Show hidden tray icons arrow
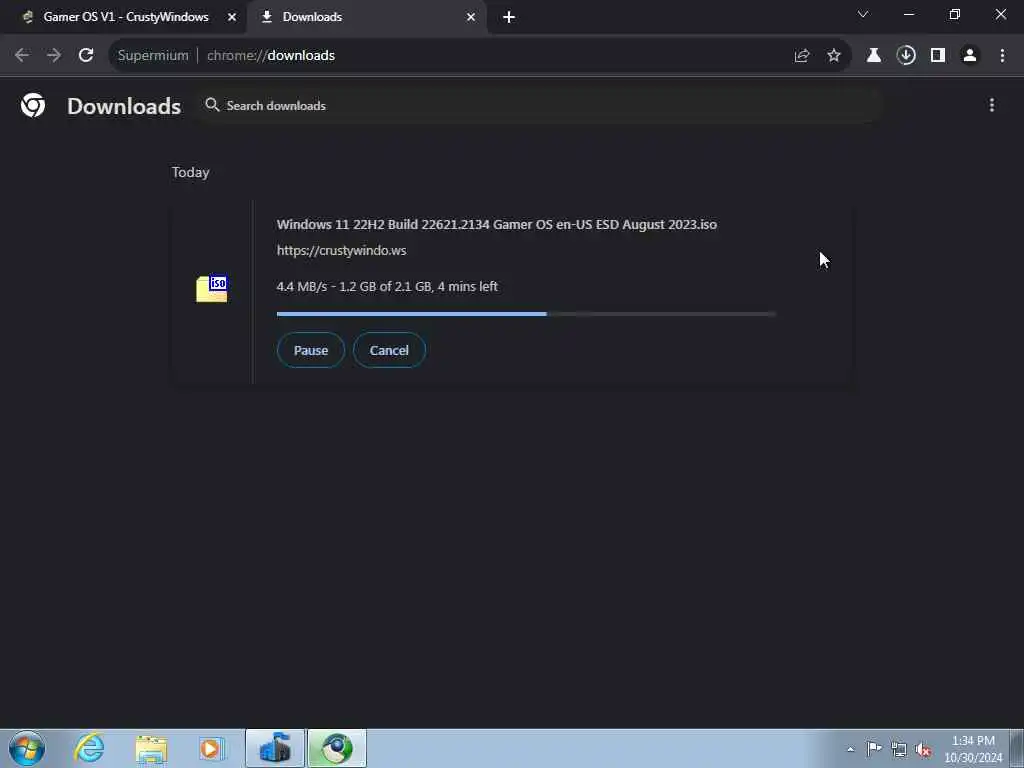Viewport: 1024px width, 768px height. (x=850, y=749)
